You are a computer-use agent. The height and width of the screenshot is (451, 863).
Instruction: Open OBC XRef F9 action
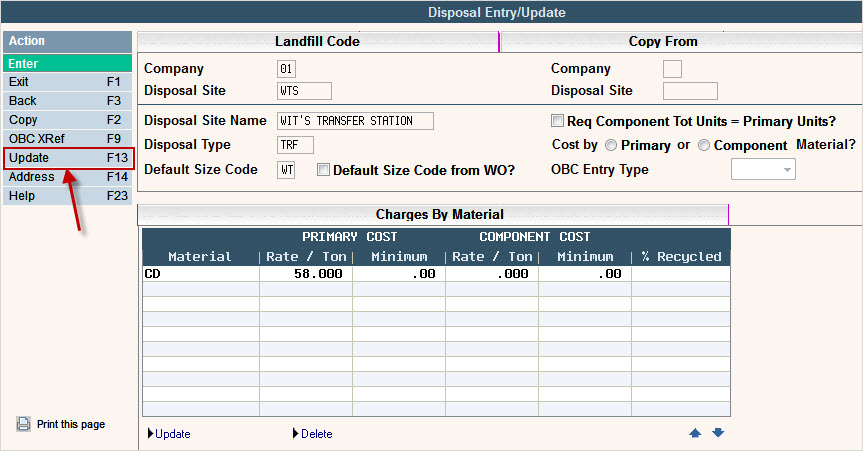click(x=68, y=139)
